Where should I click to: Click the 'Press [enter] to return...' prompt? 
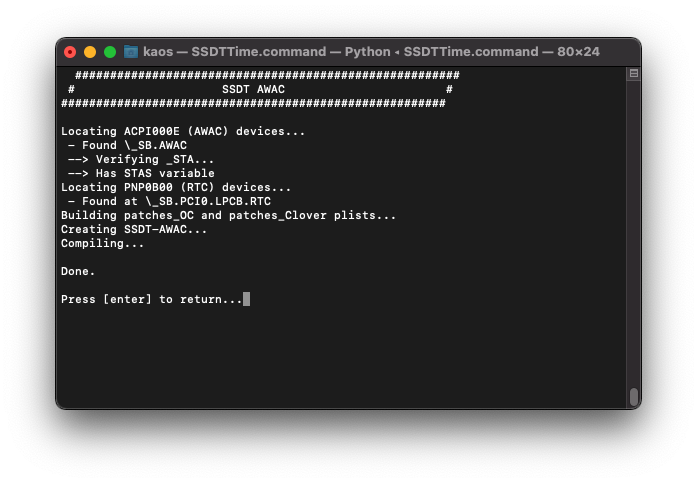coord(151,299)
